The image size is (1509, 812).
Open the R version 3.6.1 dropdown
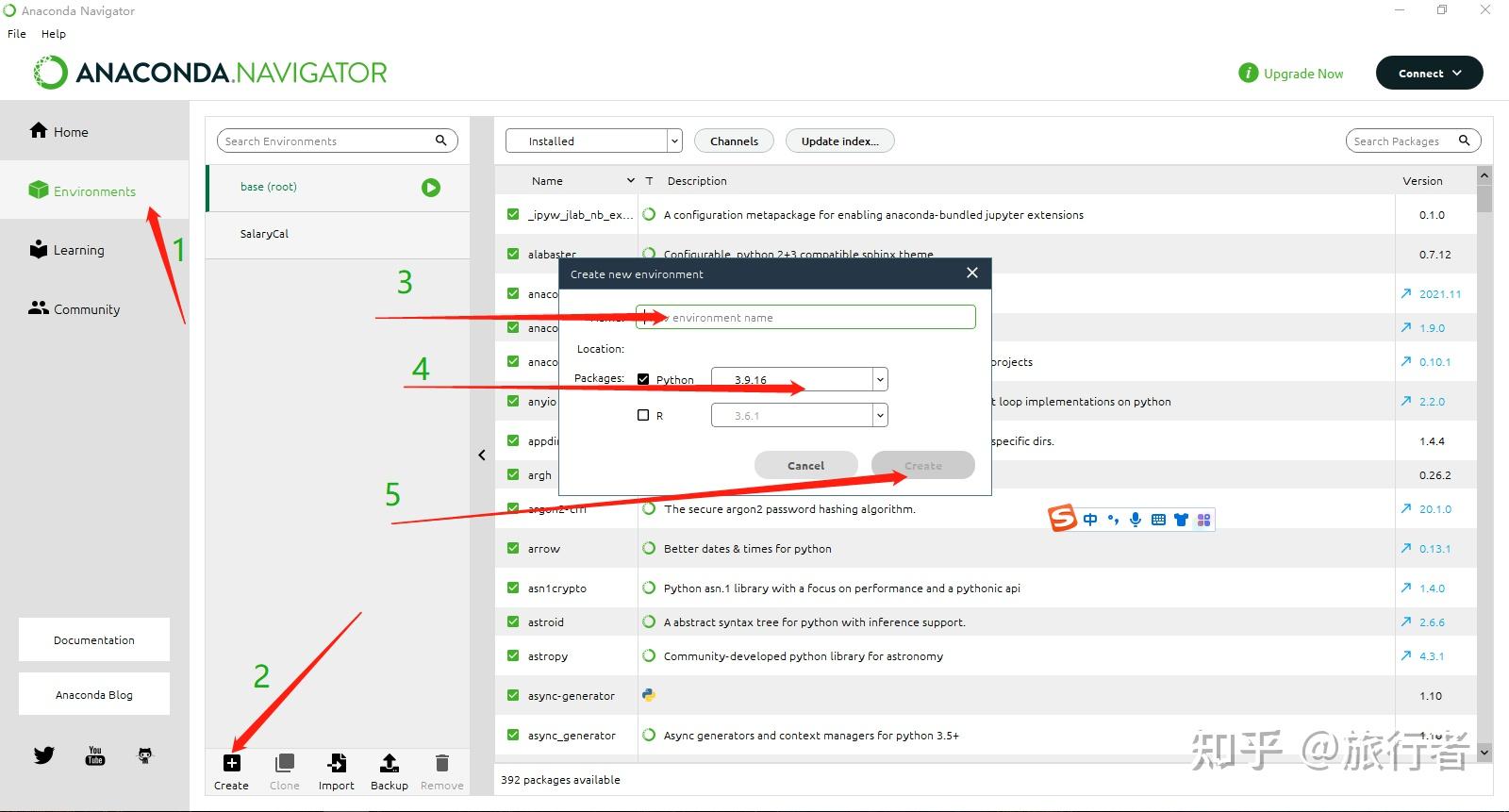800,415
